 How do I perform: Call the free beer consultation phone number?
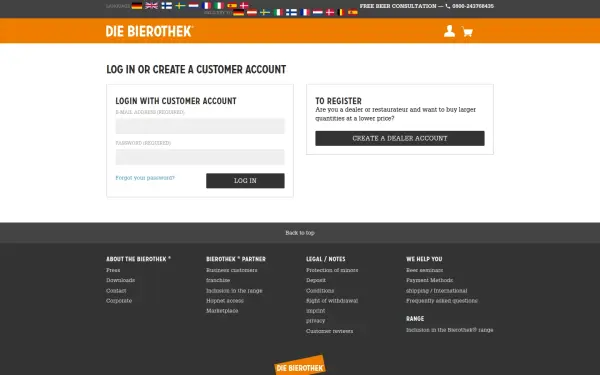pos(473,6)
